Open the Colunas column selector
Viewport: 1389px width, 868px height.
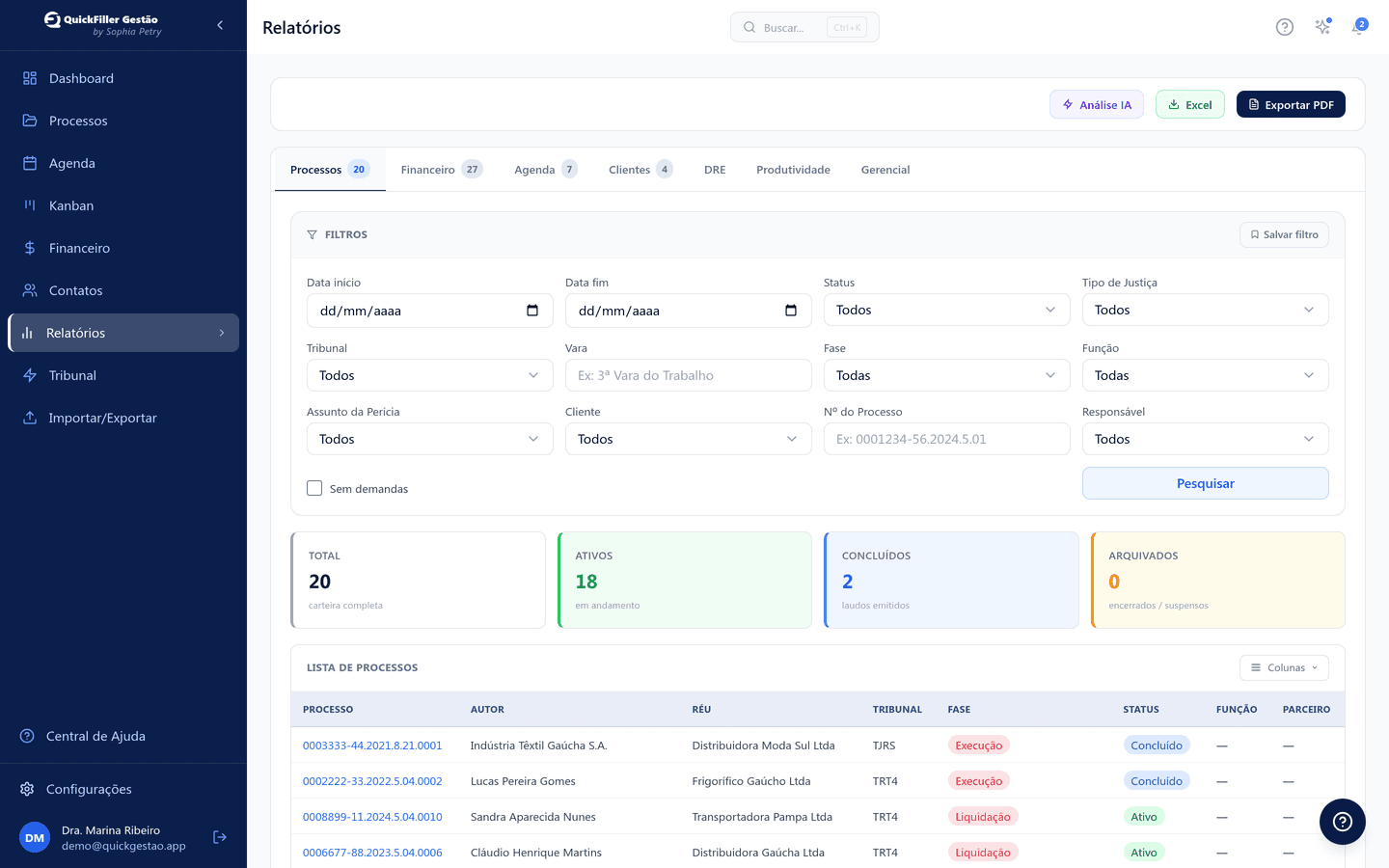click(1284, 667)
